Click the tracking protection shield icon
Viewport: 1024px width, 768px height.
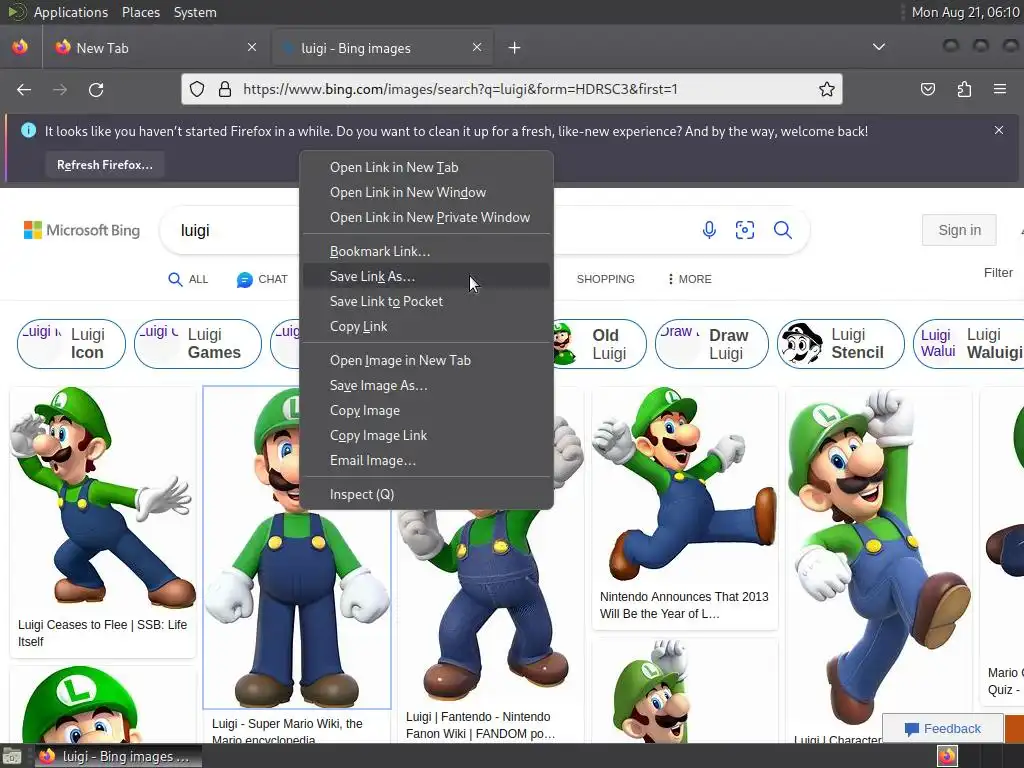click(197, 89)
